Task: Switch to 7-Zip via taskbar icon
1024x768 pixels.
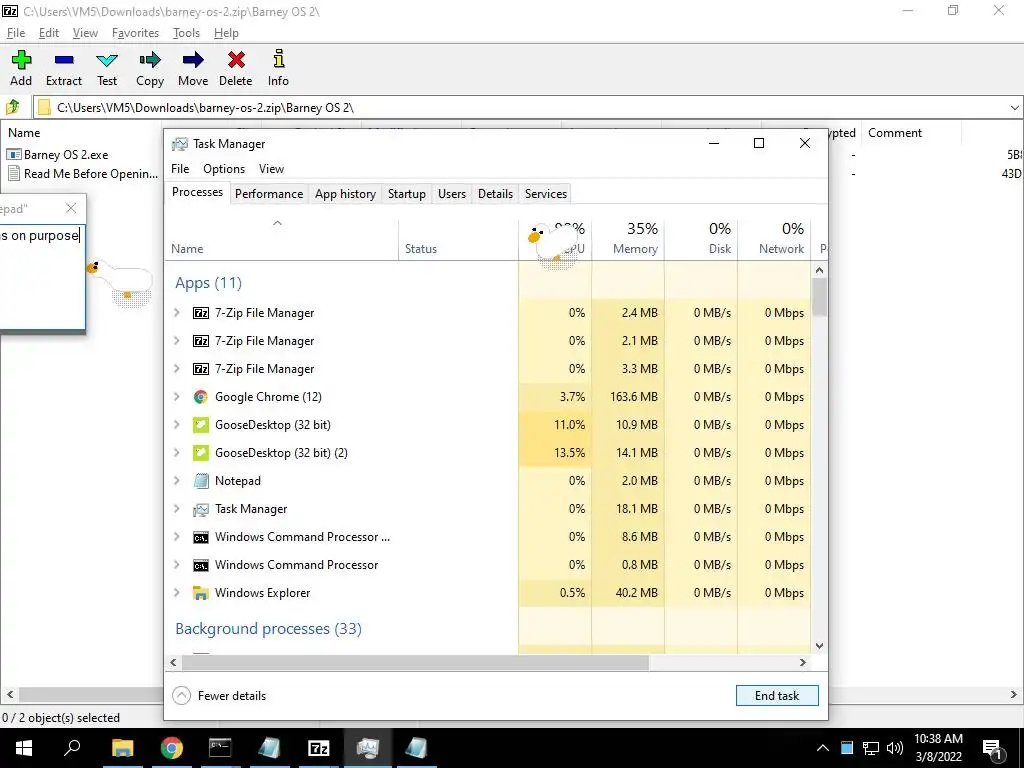Action: [x=318, y=748]
